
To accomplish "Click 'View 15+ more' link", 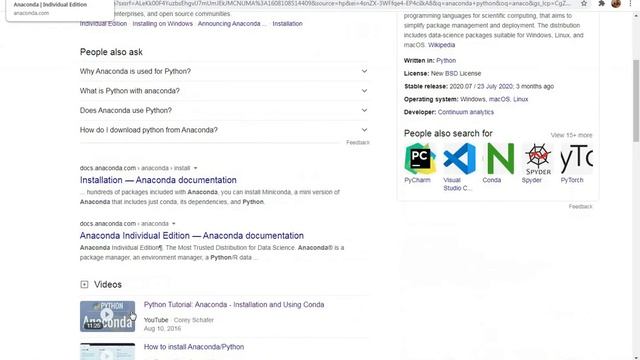I will pos(571,135).
